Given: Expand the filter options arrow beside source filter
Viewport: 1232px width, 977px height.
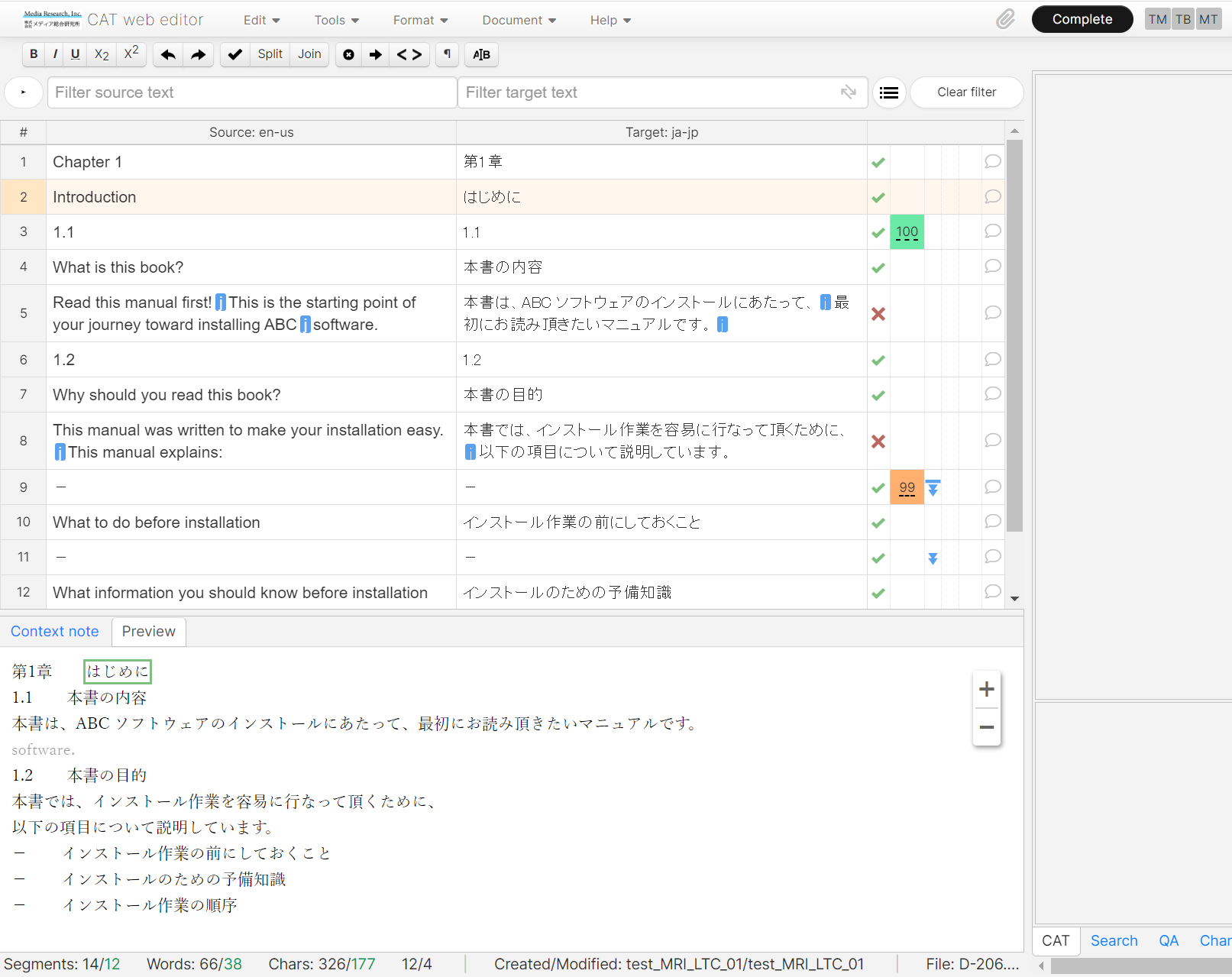Looking at the screenshot, I should pos(24,92).
